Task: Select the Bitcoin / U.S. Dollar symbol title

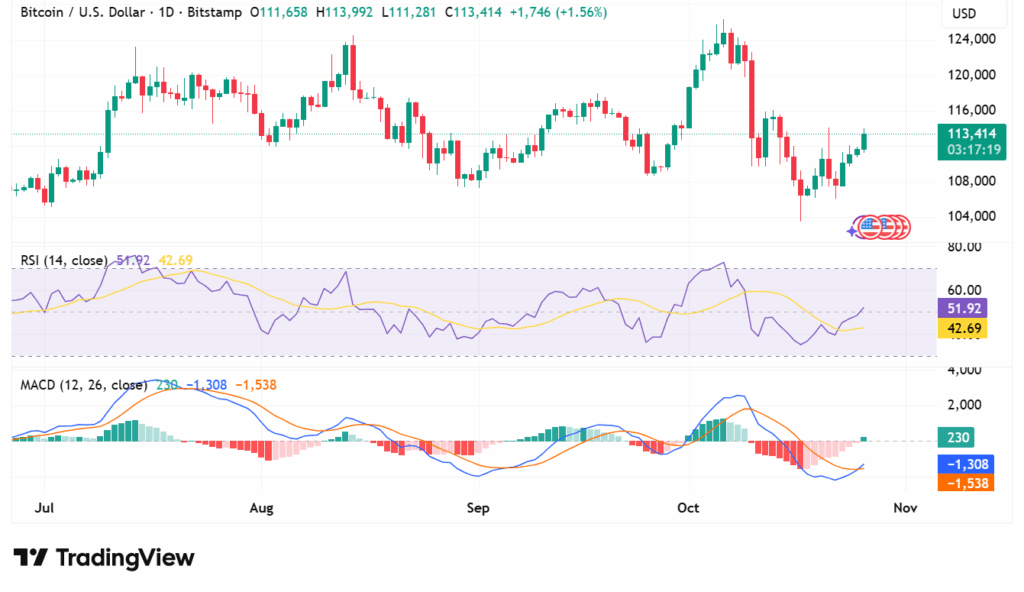Action: [x=83, y=12]
